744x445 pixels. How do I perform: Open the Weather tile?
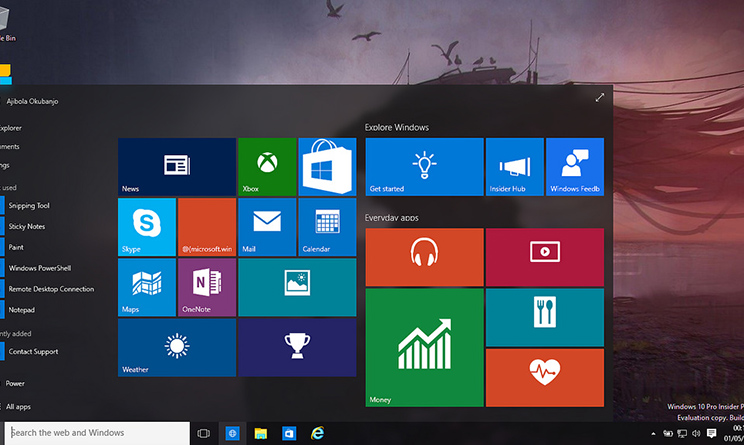177,347
